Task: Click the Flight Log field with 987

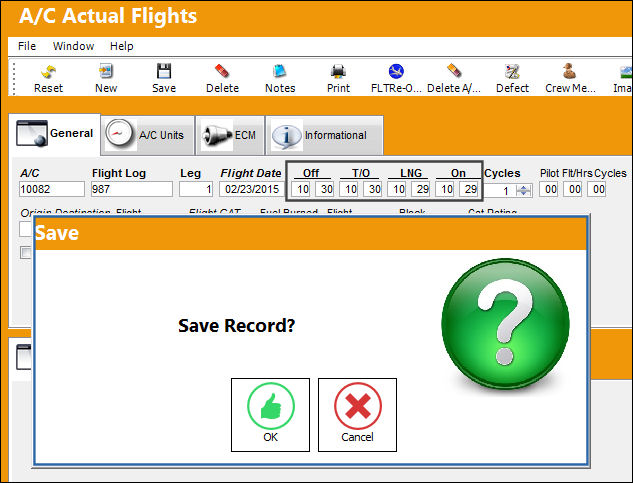Action: click(x=132, y=189)
